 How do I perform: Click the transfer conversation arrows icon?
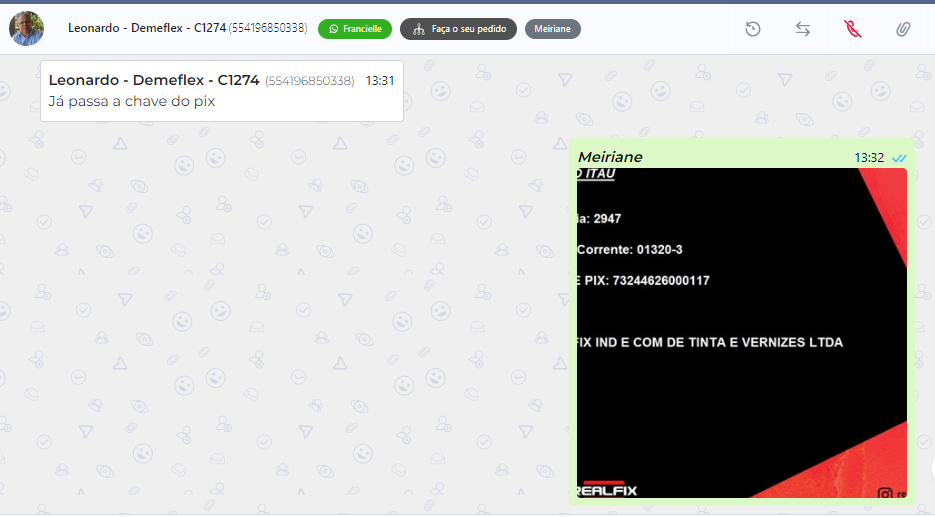pyautogui.click(x=803, y=29)
